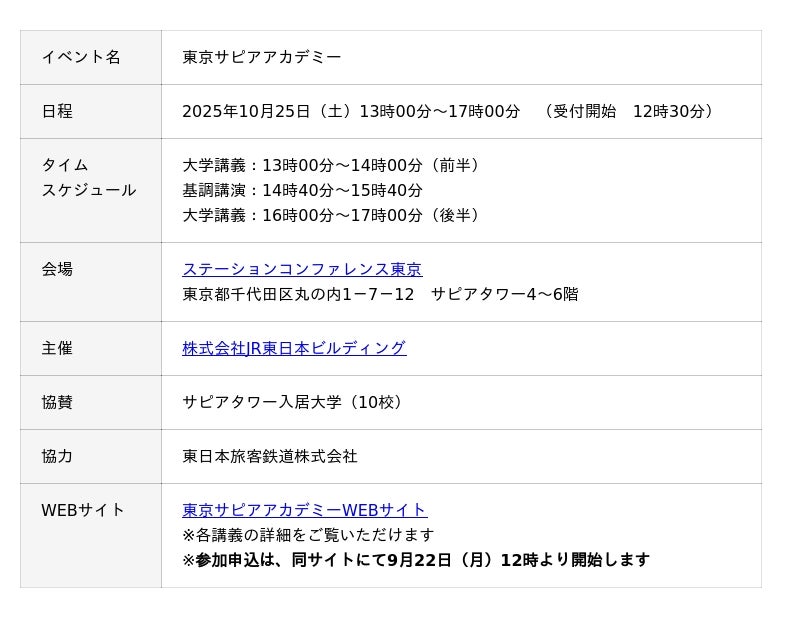The width and height of the screenshot is (800, 618).
Task: Click the 協力 row label
Action: point(57,456)
